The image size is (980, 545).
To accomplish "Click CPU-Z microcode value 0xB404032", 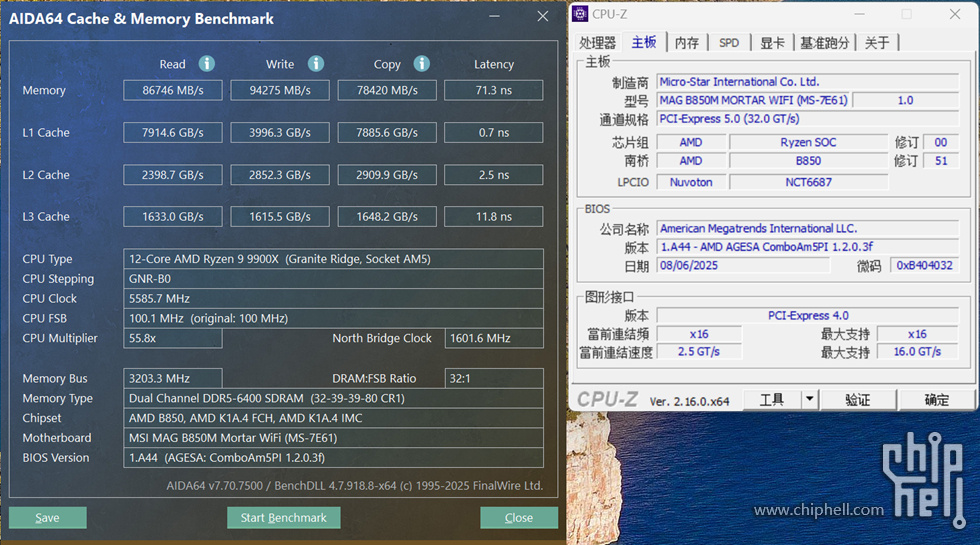I will point(924,266).
